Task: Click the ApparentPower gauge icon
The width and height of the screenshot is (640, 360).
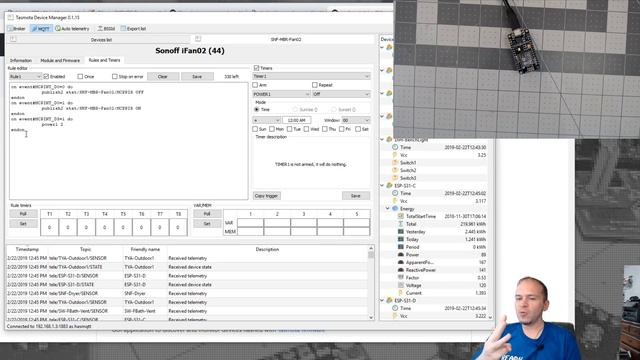Action: point(401,262)
